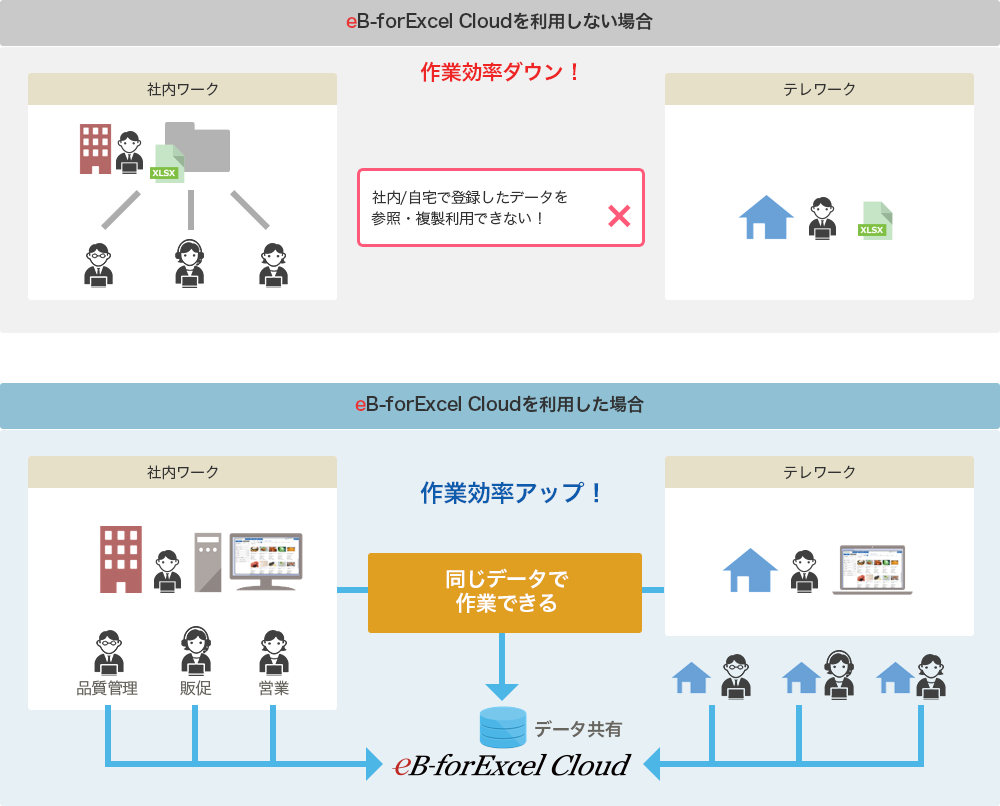
Task: Click the large red building in lower diagram
Action: click(121, 559)
